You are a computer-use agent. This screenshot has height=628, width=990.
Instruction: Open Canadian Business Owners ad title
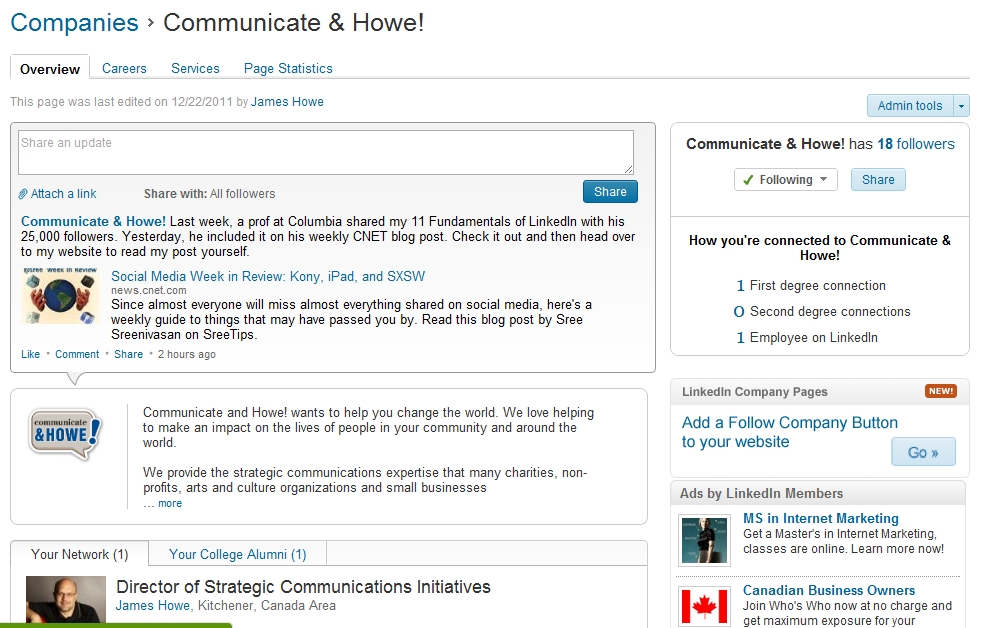pos(829,590)
